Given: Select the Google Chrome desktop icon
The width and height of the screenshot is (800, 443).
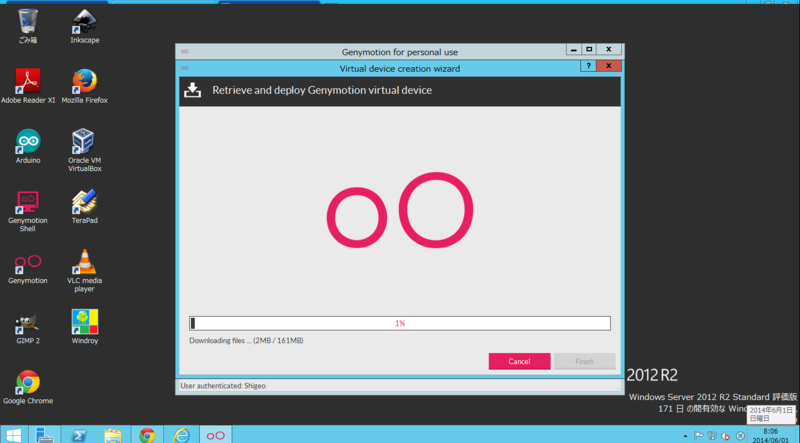Looking at the screenshot, I should 28,387.
